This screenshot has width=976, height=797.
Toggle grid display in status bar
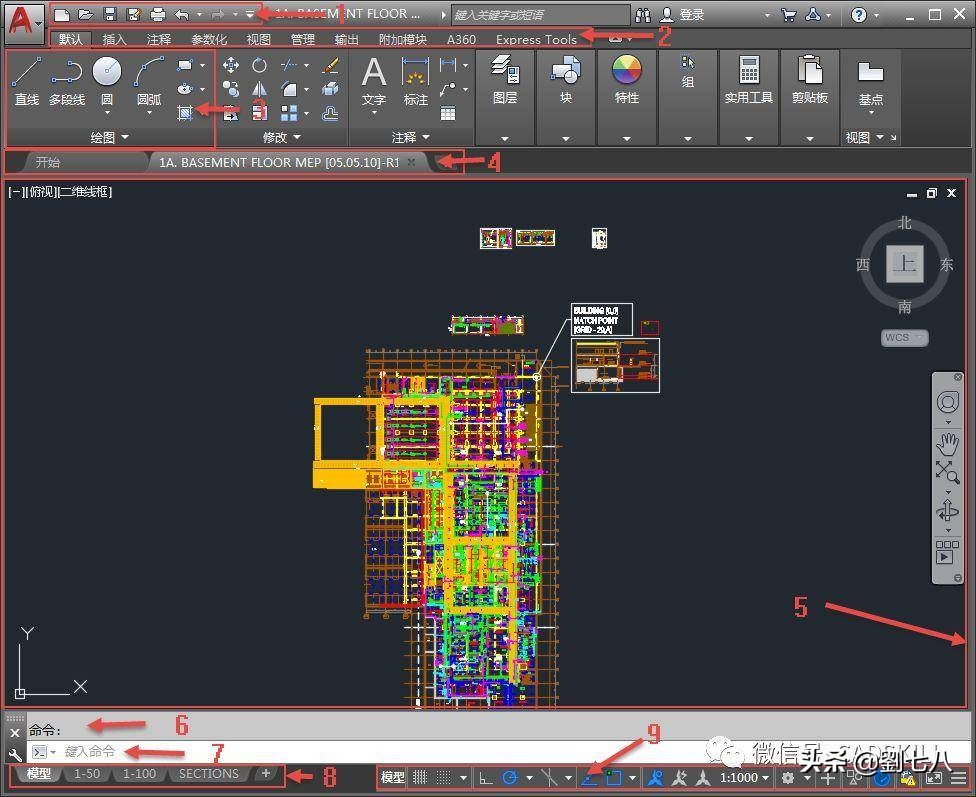(x=421, y=777)
